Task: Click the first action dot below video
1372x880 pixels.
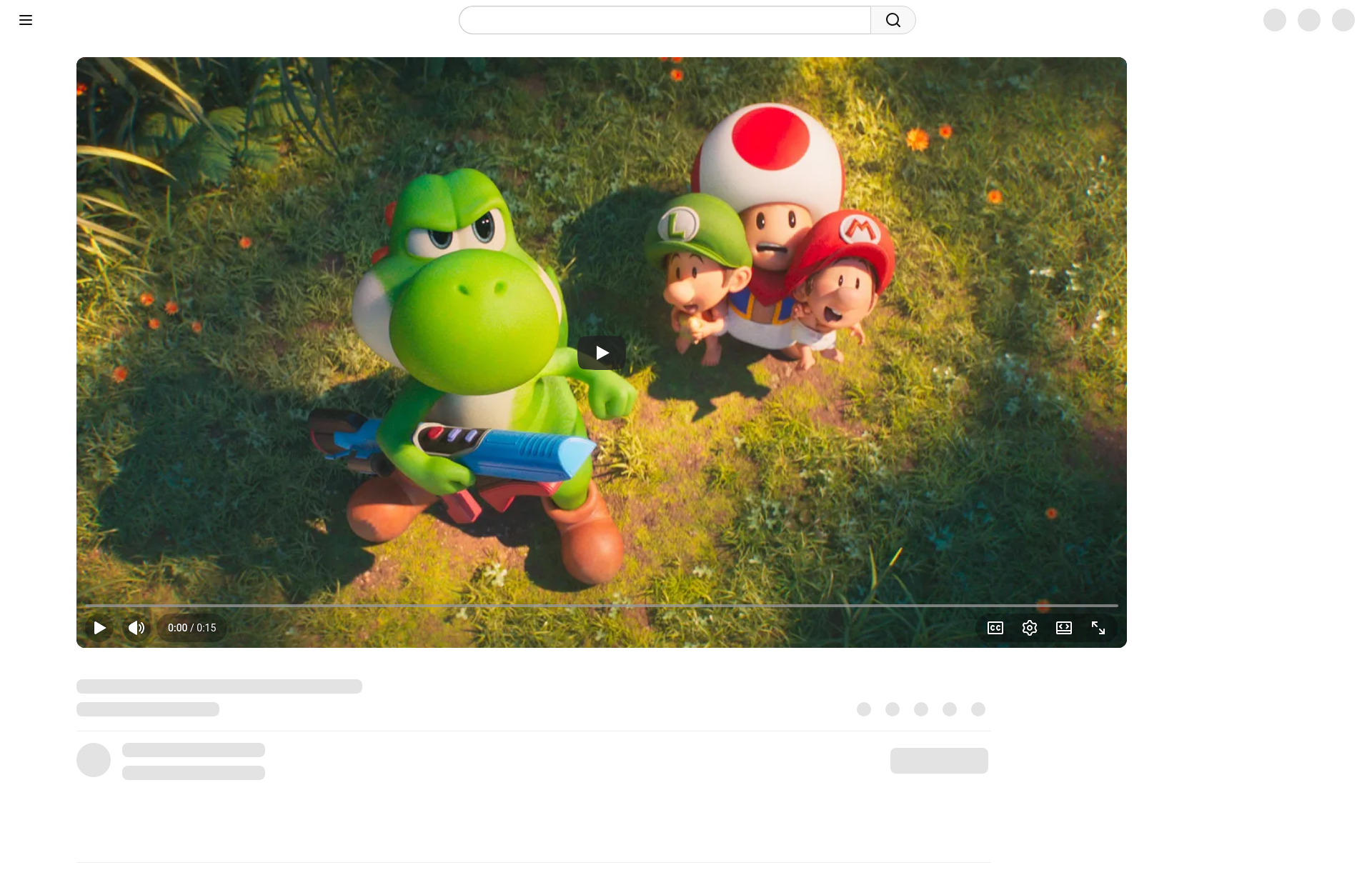Action: 864,709
